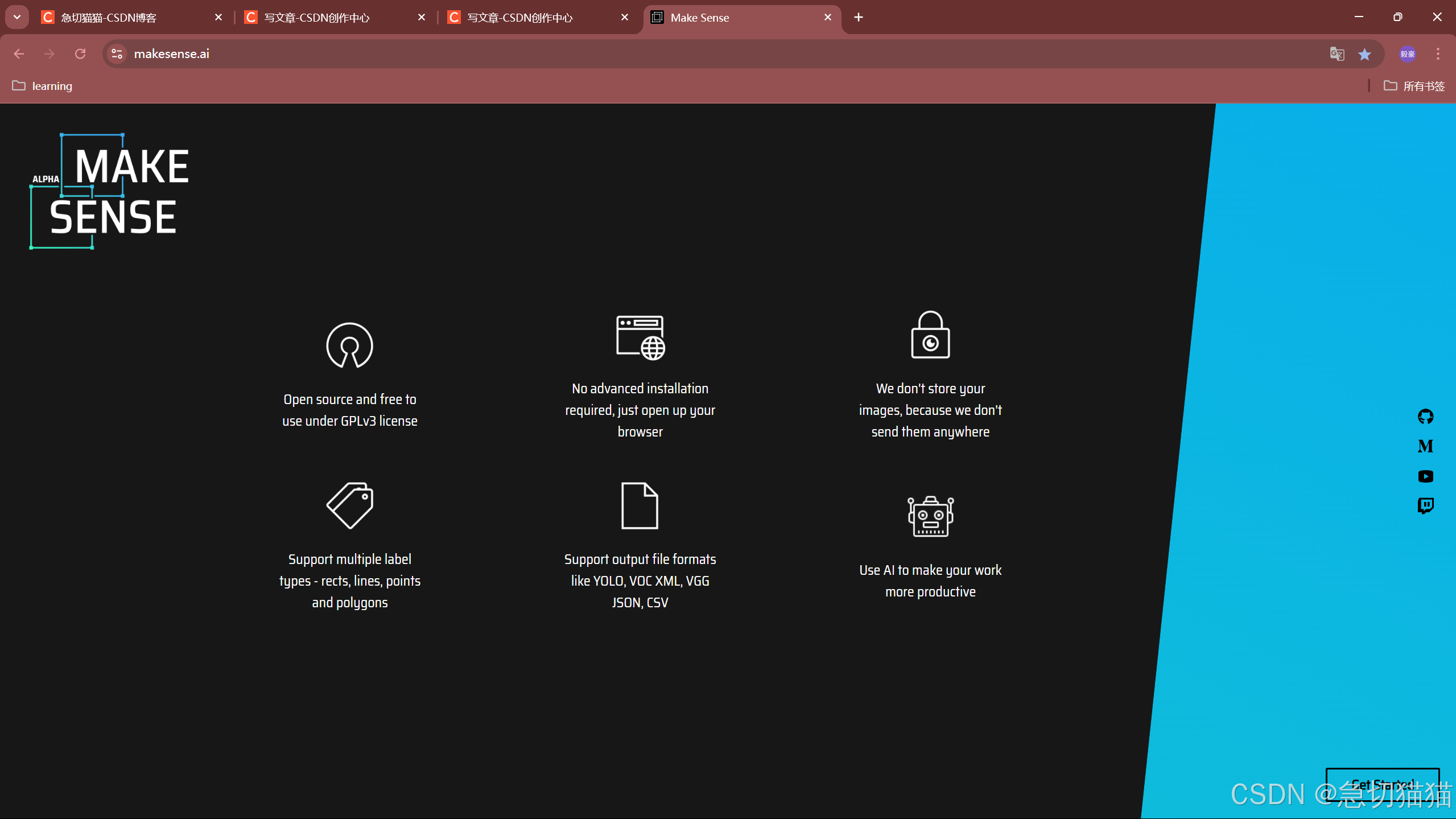Expand the tab search dropdown arrow
Viewport: 1456px width, 819px height.
(17, 17)
